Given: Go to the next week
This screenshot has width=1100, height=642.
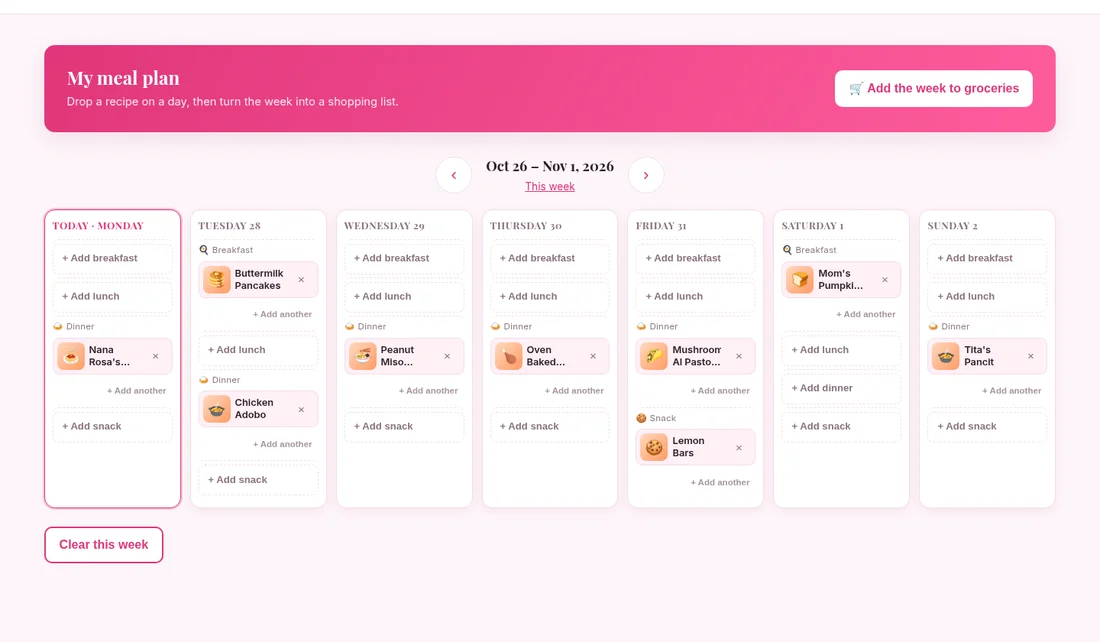Looking at the screenshot, I should (646, 175).
